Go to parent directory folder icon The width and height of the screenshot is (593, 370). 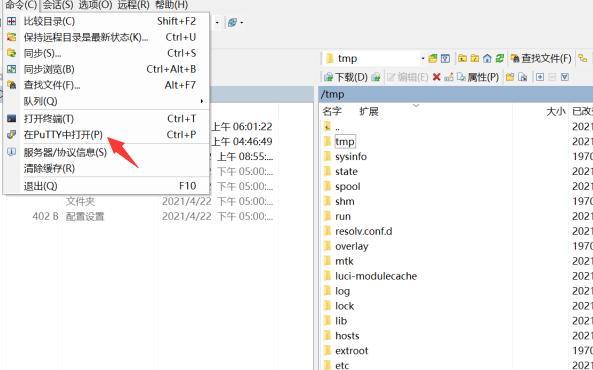pyautogui.click(x=462, y=58)
